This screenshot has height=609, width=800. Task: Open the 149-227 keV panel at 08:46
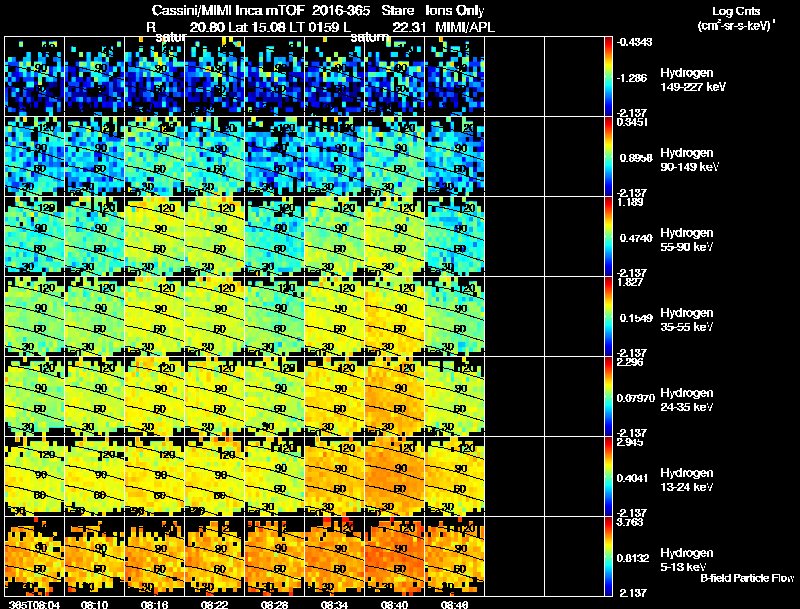[x=454, y=77]
